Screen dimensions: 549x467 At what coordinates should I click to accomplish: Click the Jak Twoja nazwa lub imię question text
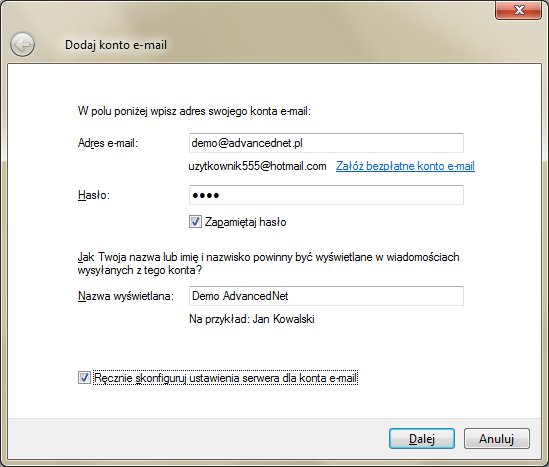pos(269,264)
